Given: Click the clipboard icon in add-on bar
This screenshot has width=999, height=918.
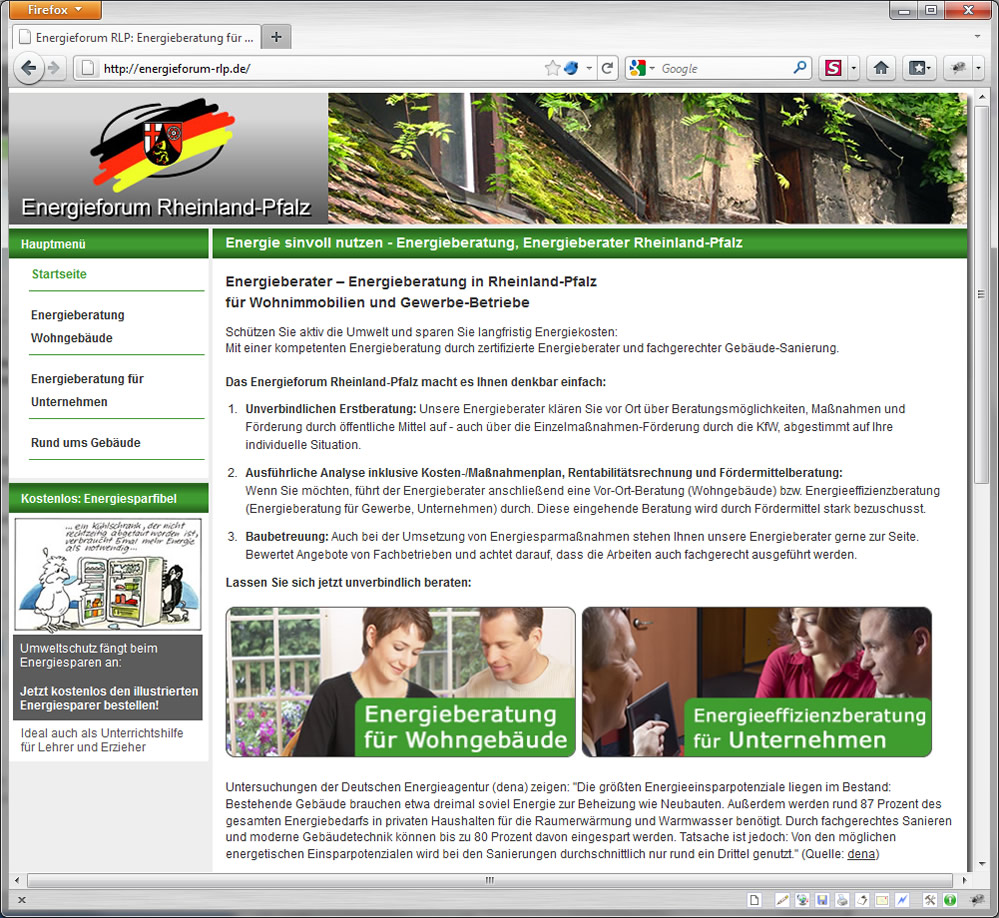Looking at the screenshot, I should pyautogui.click(x=862, y=900).
